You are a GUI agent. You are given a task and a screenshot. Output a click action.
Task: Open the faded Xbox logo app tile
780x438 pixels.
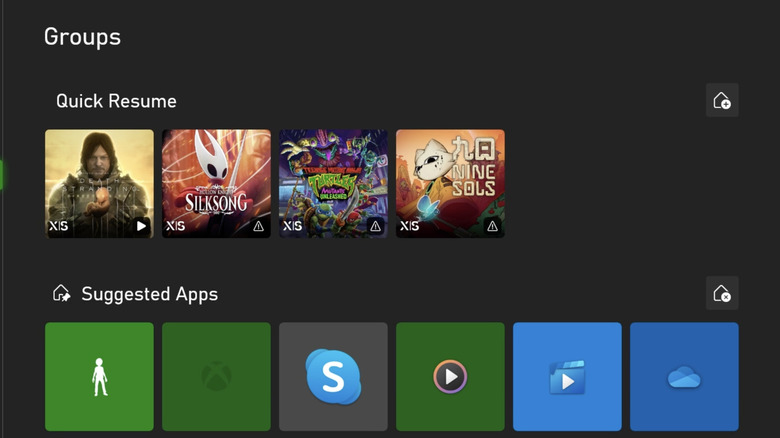tap(216, 377)
